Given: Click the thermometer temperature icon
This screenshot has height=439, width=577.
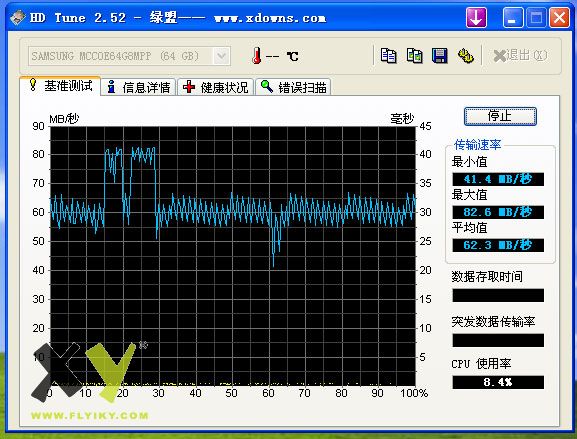Looking at the screenshot, I should (x=257, y=56).
